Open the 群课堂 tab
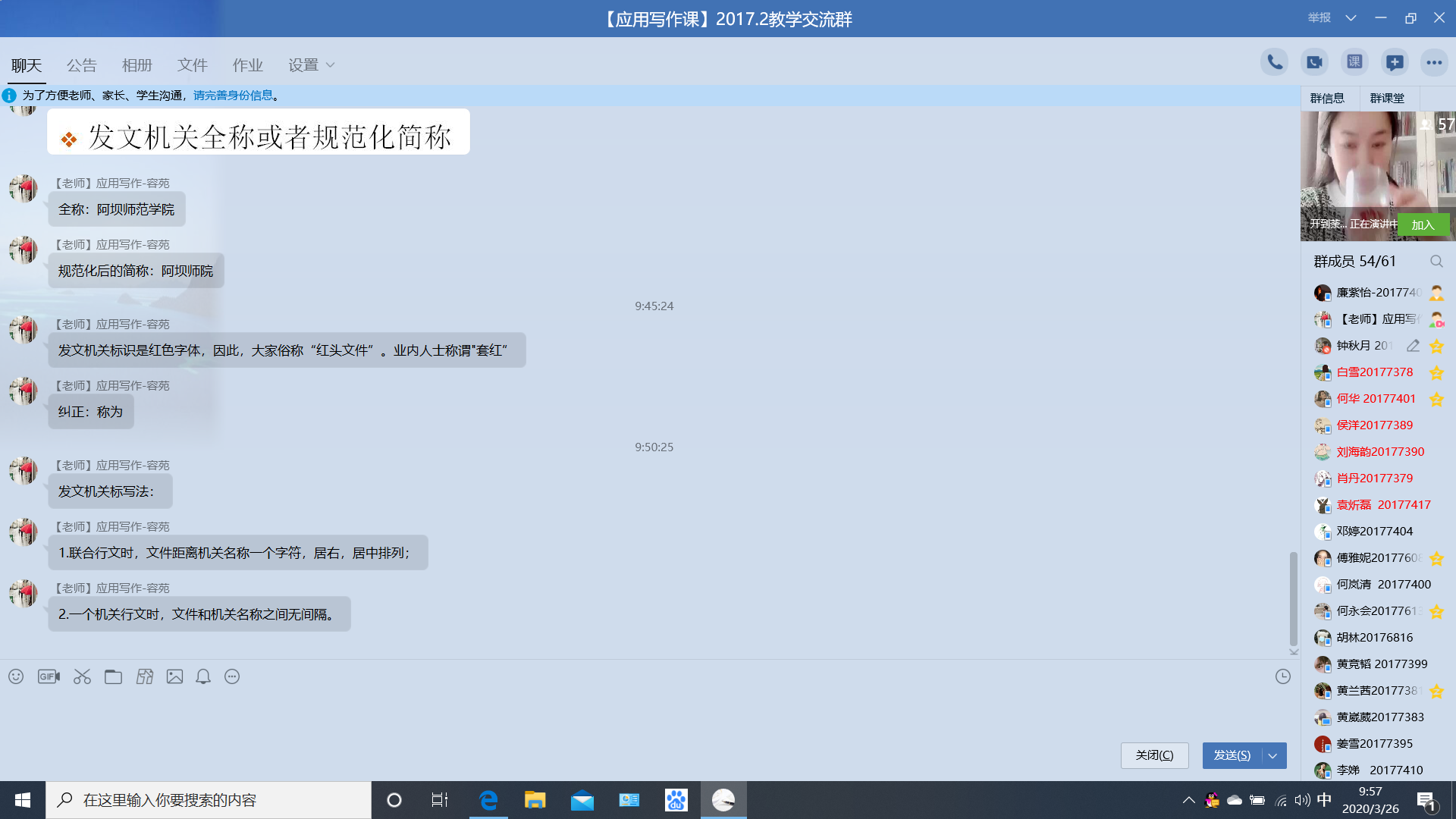This screenshot has width=1456, height=819. [x=1387, y=99]
